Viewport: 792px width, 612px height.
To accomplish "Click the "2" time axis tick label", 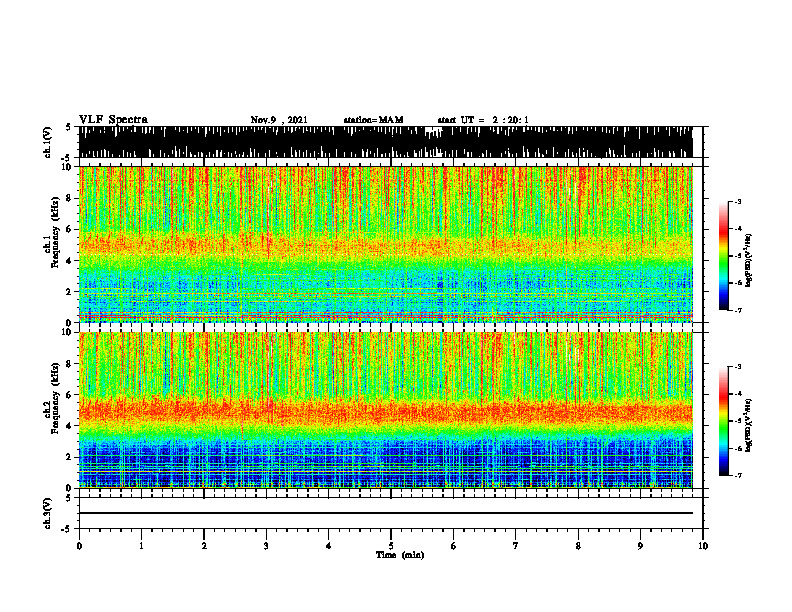I will (204, 546).
